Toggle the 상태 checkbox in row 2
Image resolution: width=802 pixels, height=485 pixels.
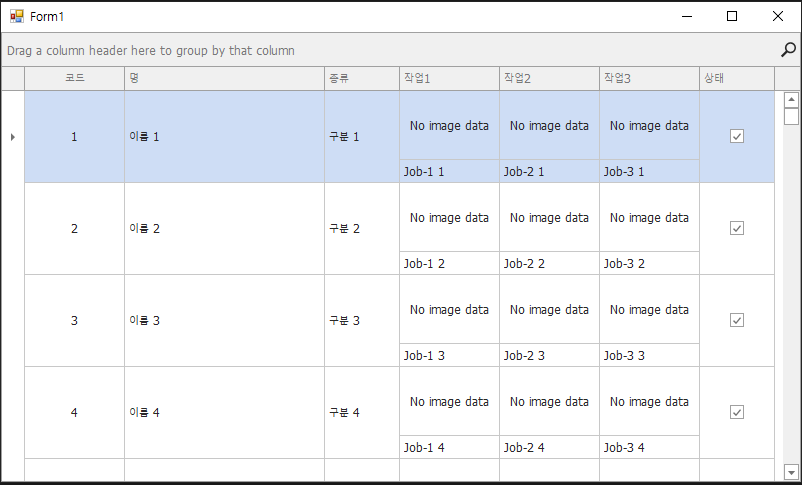(x=737, y=228)
